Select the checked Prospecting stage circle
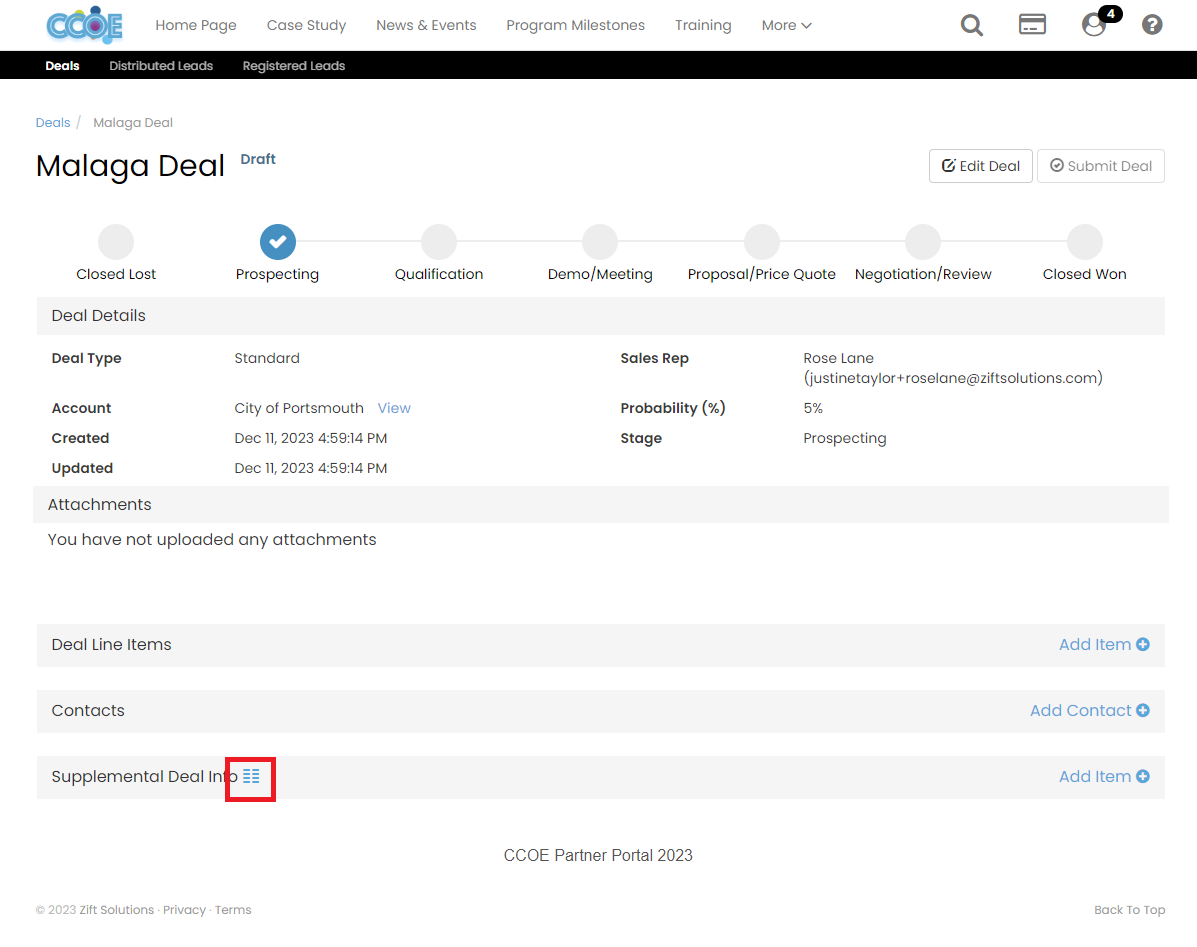The height and width of the screenshot is (947, 1197). pyautogui.click(x=278, y=242)
